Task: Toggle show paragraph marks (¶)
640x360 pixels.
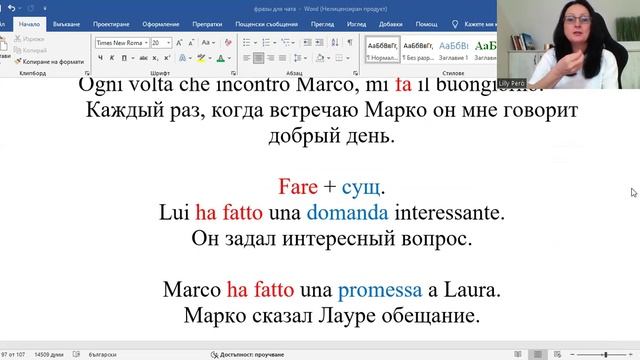Action: point(350,42)
